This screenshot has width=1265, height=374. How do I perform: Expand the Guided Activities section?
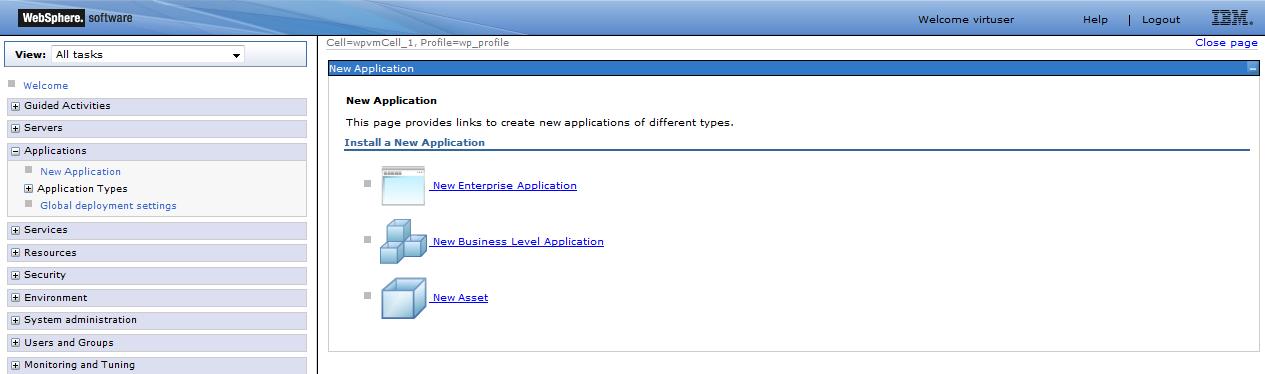click(15, 106)
